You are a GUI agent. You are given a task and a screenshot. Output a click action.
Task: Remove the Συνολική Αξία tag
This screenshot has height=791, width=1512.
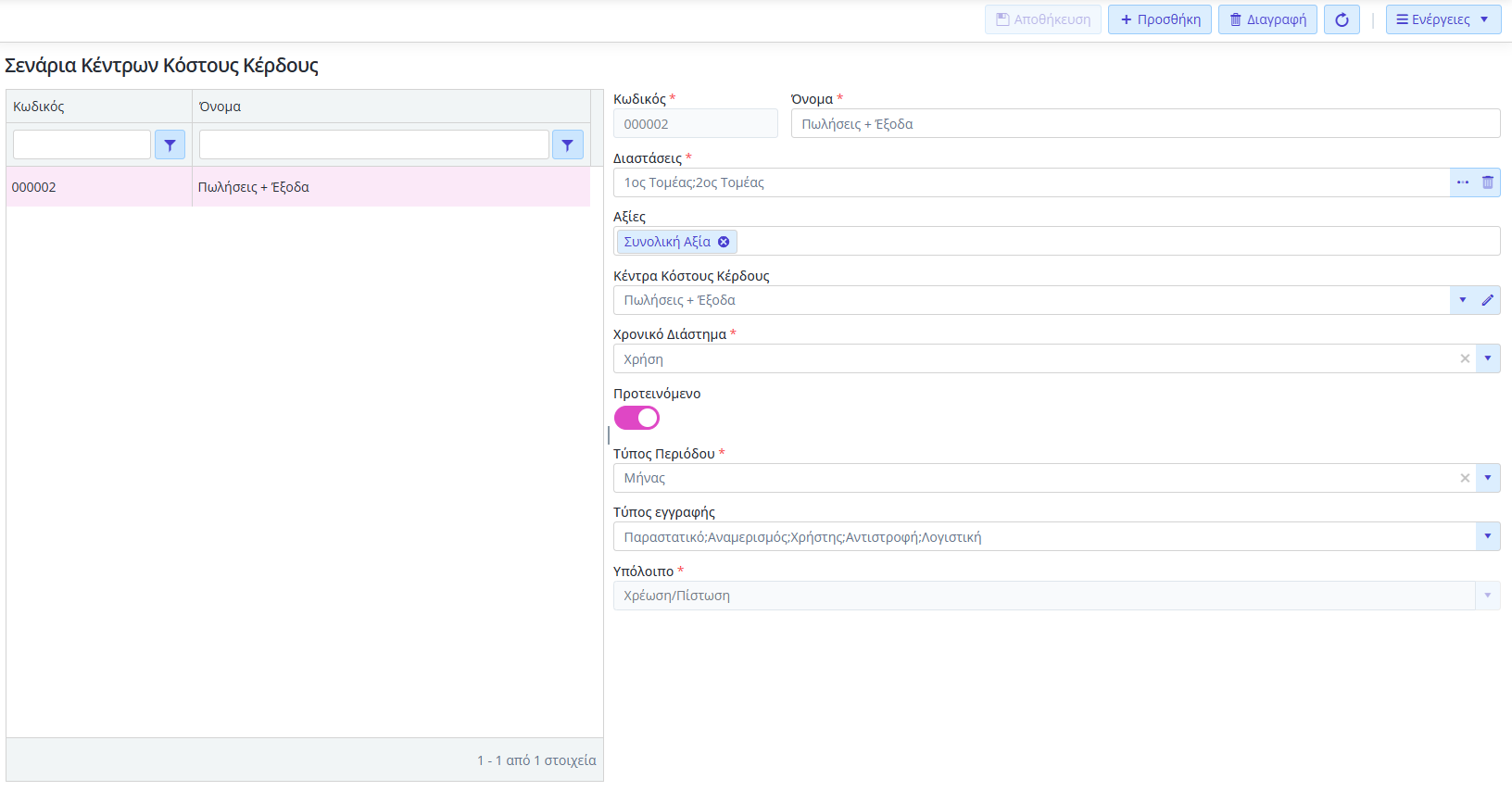(x=724, y=242)
